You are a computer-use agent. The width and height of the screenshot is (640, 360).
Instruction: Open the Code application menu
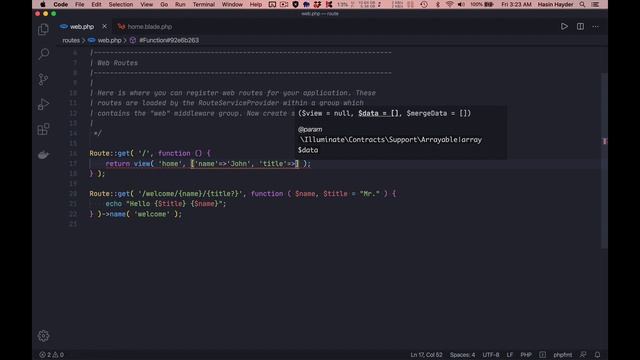pos(60,4)
